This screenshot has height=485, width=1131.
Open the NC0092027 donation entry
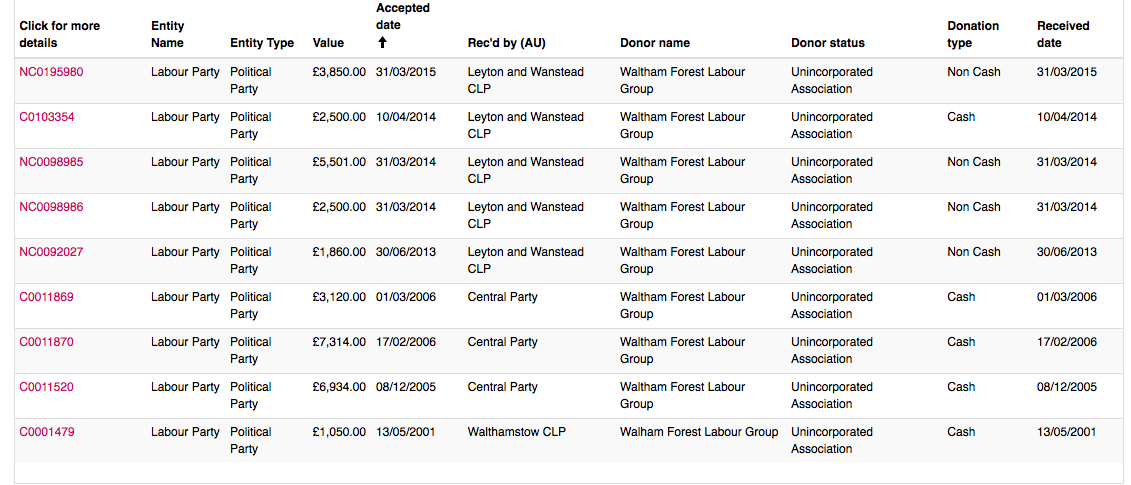(50, 252)
